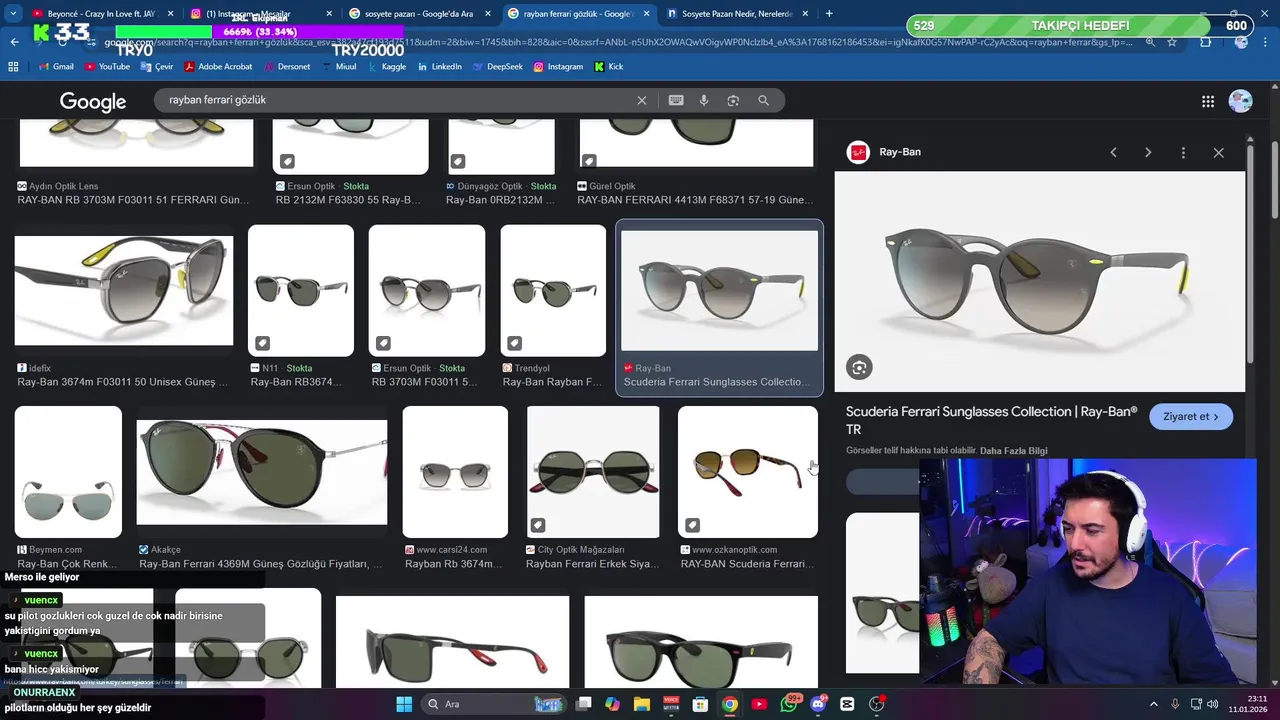The image size is (1280, 720).
Task: Click 'RAY-BAN RB 3703M F03011 51 FERRARI' text
Action: [x=133, y=200]
